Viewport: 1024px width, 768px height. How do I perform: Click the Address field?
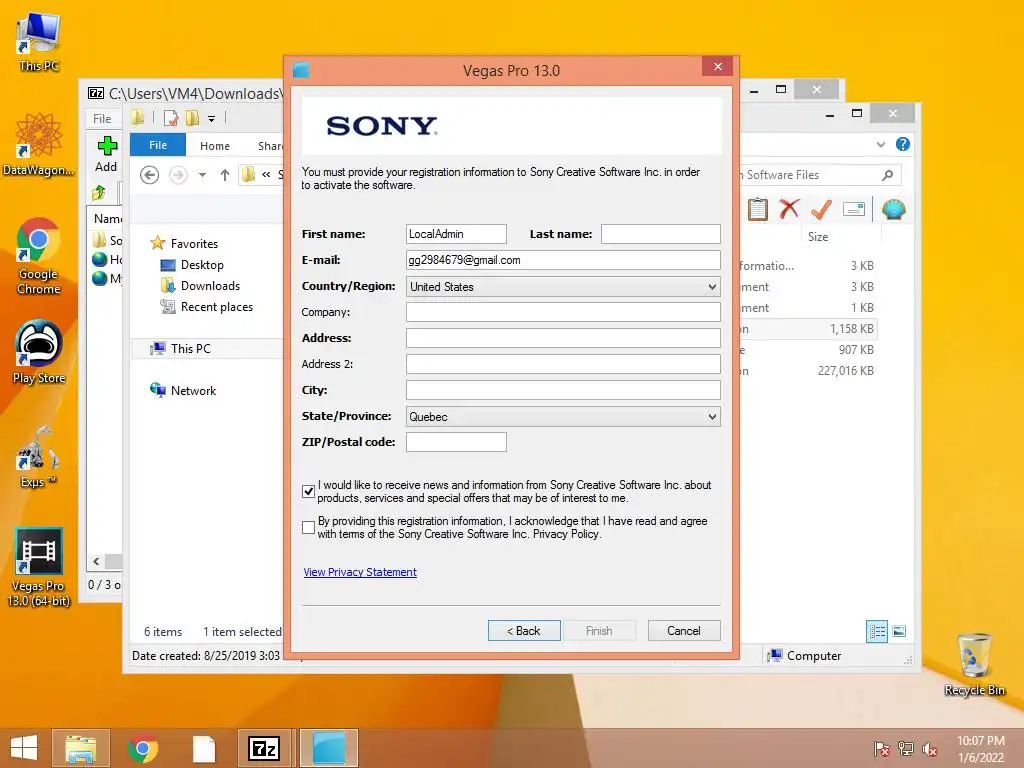(563, 338)
